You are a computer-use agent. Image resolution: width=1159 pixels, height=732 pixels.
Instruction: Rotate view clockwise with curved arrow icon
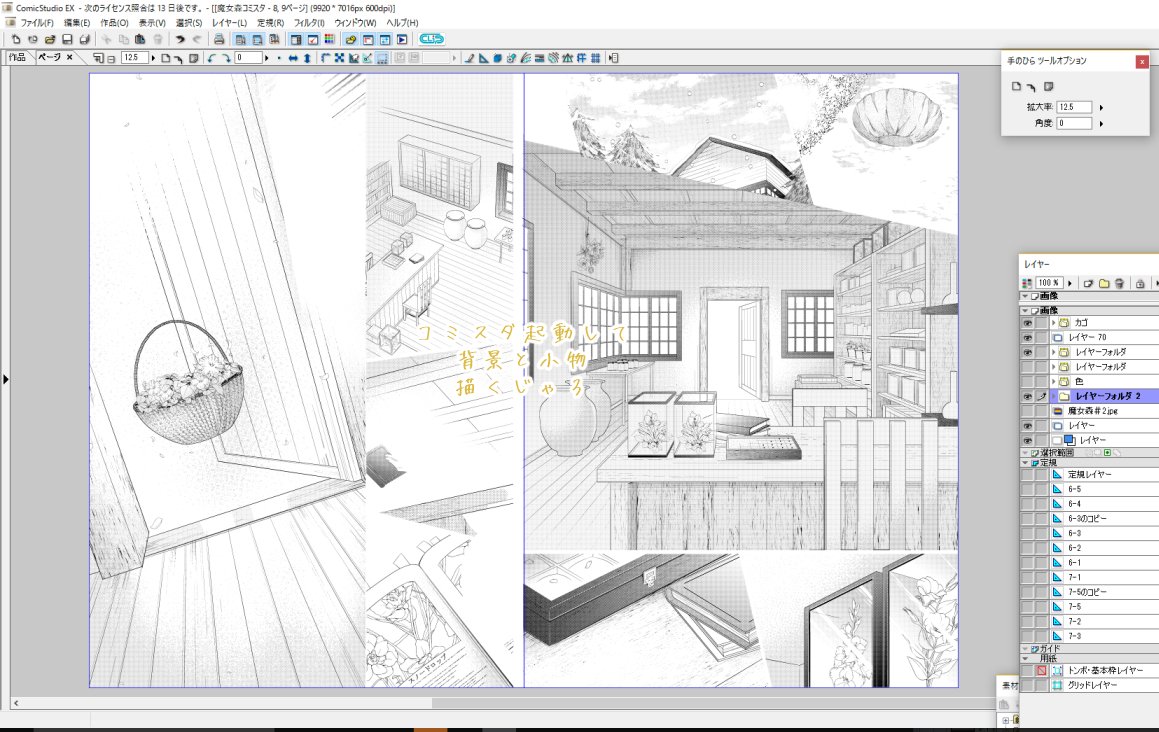226,58
